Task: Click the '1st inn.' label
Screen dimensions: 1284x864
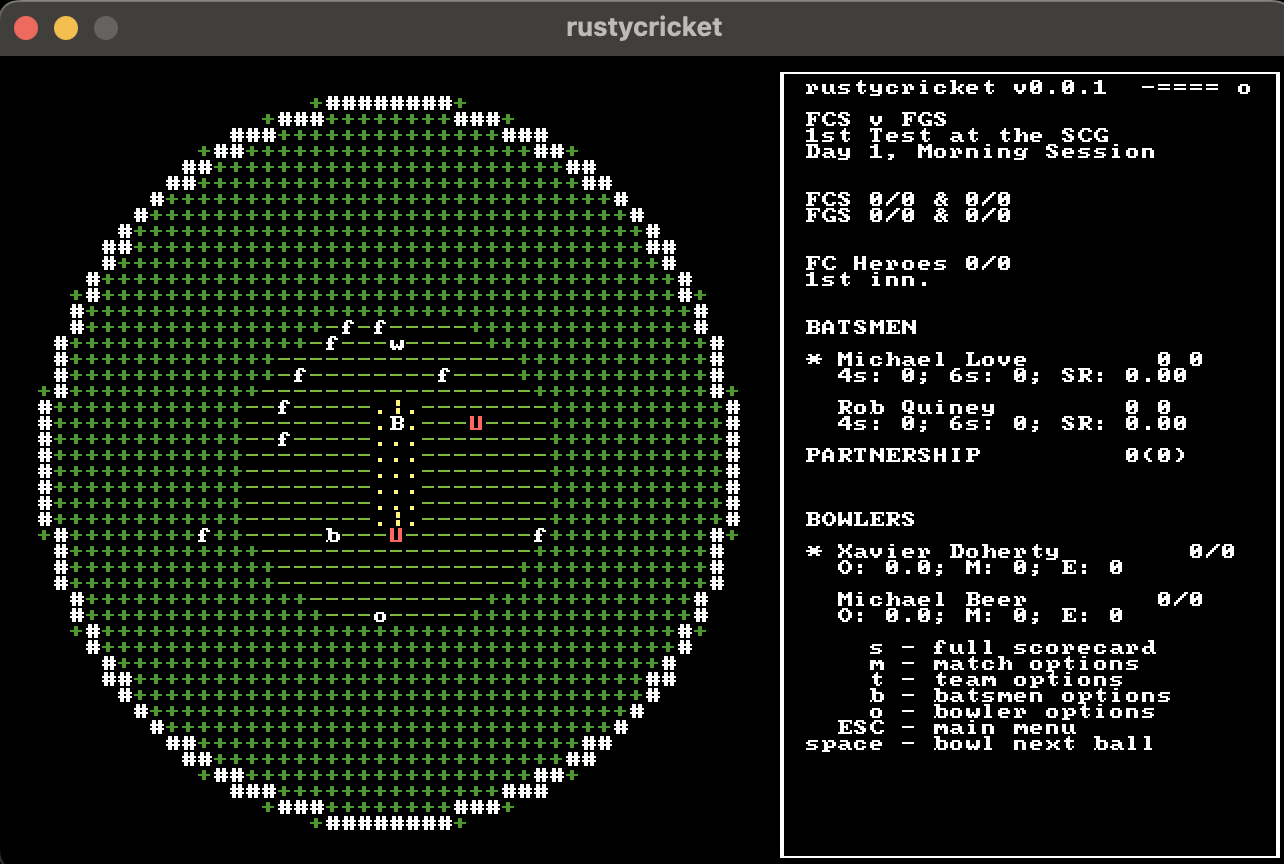Action: [x=869, y=280]
